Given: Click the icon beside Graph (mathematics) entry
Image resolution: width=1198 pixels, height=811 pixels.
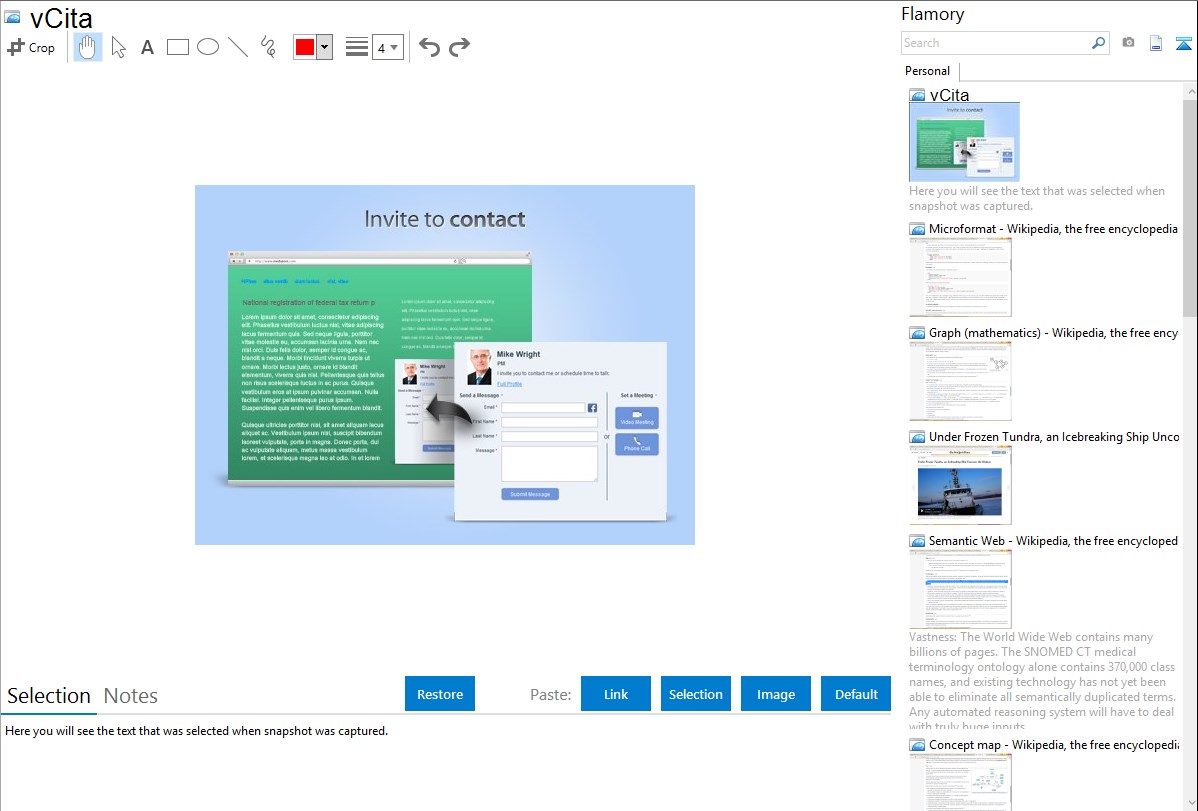Looking at the screenshot, I should pyautogui.click(x=917, y=333).
